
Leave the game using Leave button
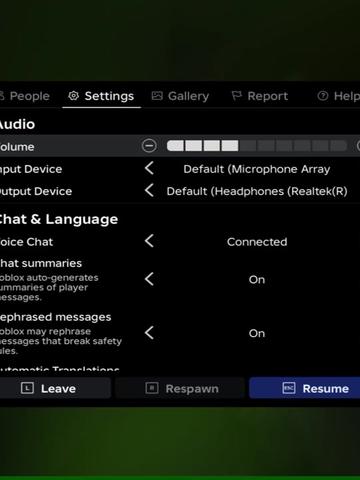[55, 388]
